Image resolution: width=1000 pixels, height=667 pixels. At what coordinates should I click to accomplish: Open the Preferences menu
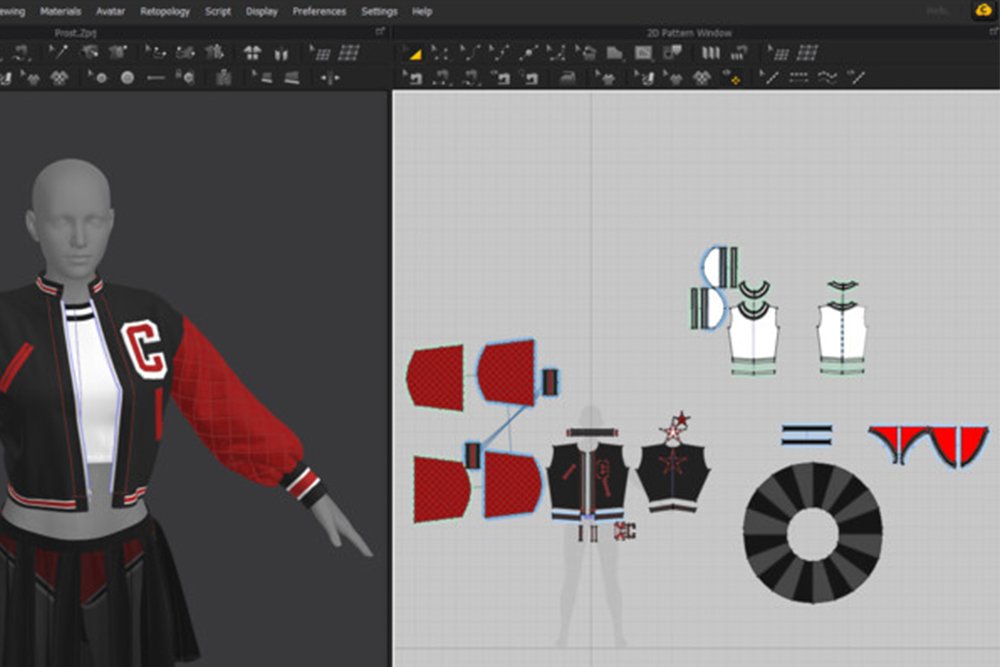319,11
